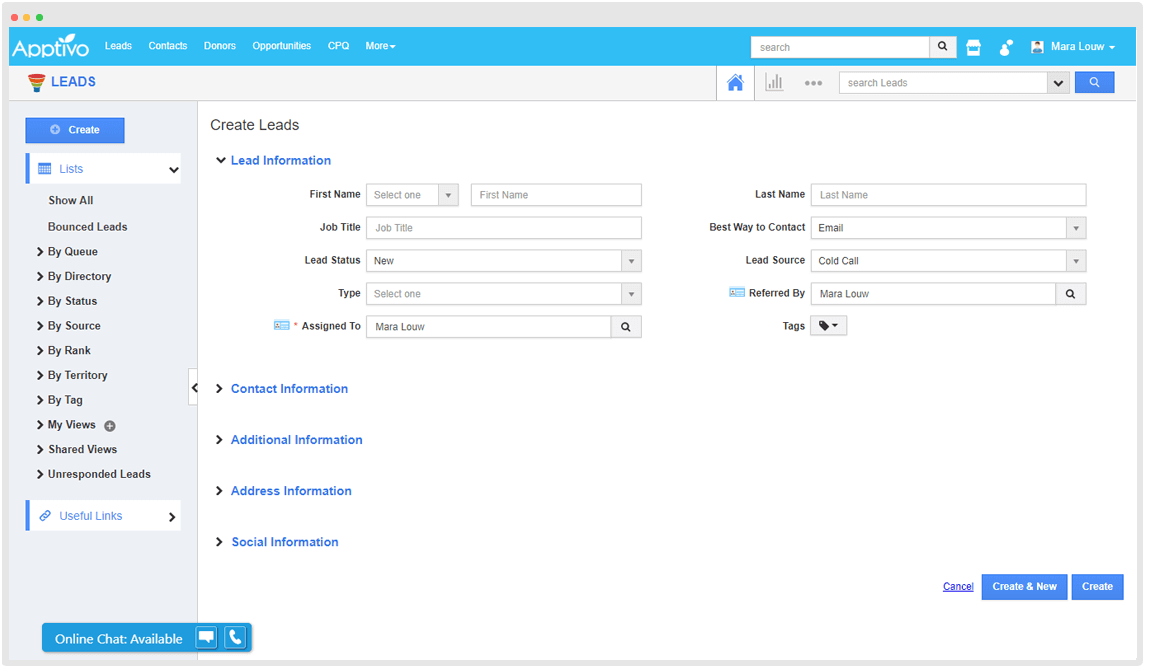Collapse the left sidebar with the arrow handle
This screenshot has height=670, width=1150.
[195, 387]
